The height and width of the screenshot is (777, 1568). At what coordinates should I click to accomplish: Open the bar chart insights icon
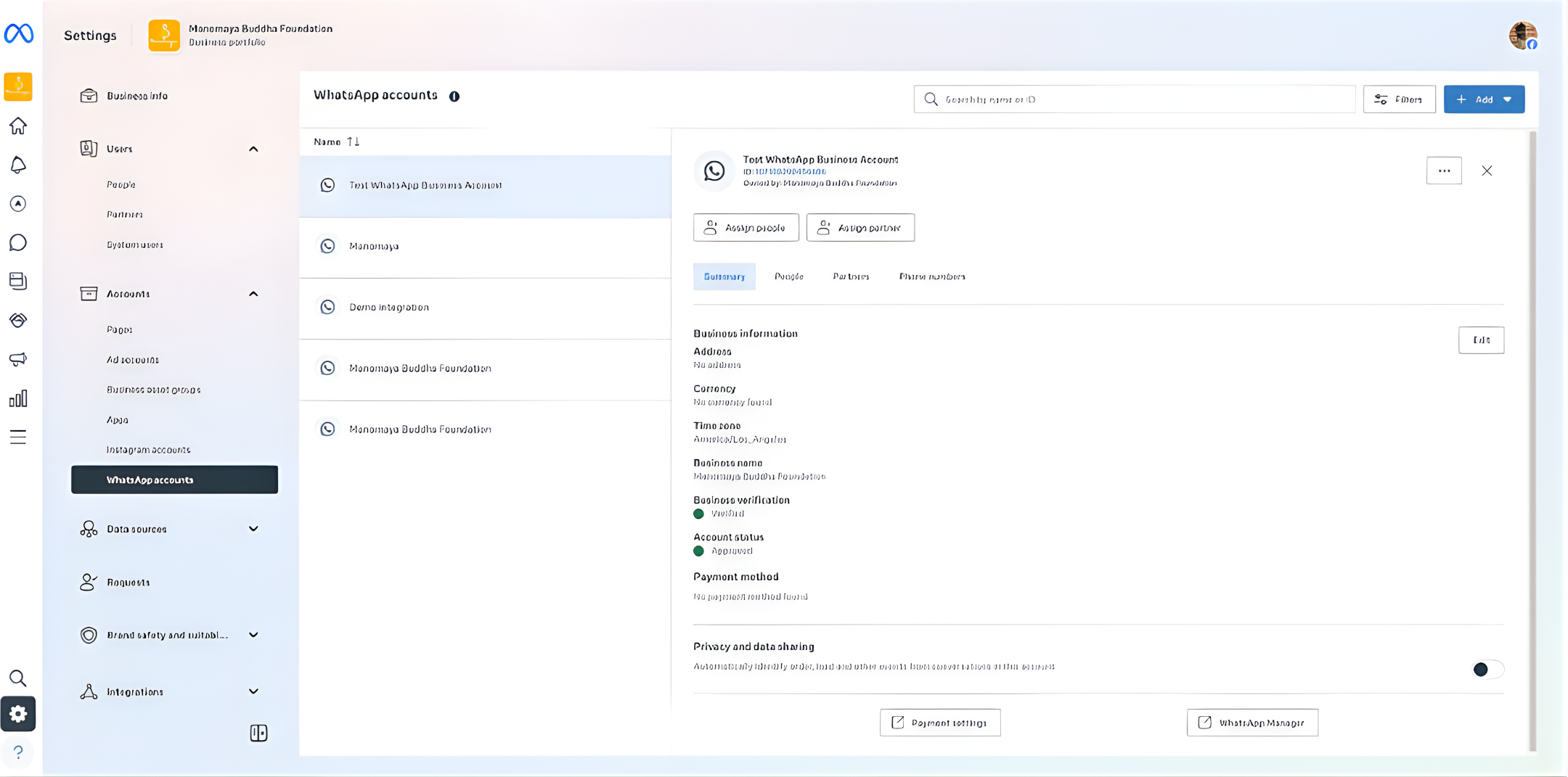pos(18,398)
